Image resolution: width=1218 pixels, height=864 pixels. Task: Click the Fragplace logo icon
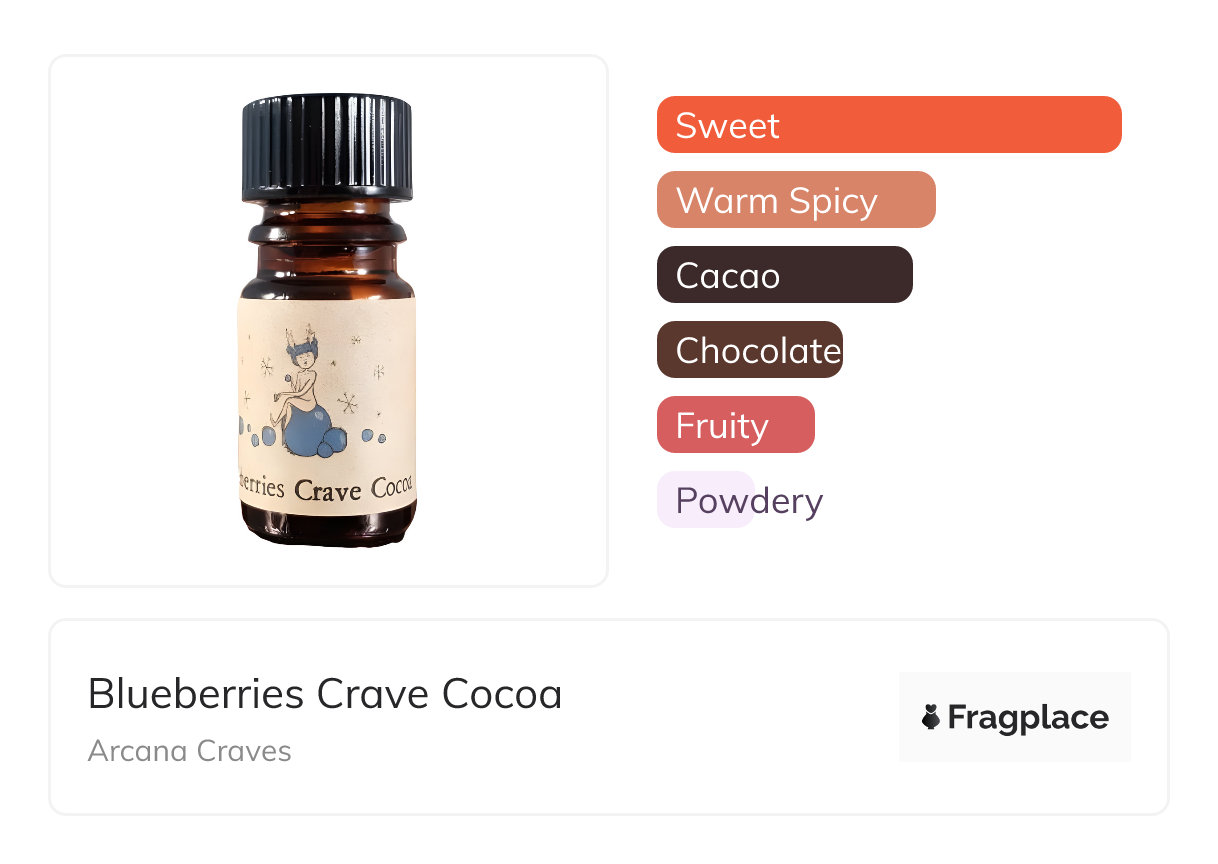pyautogui.click(x=931, y=717)
